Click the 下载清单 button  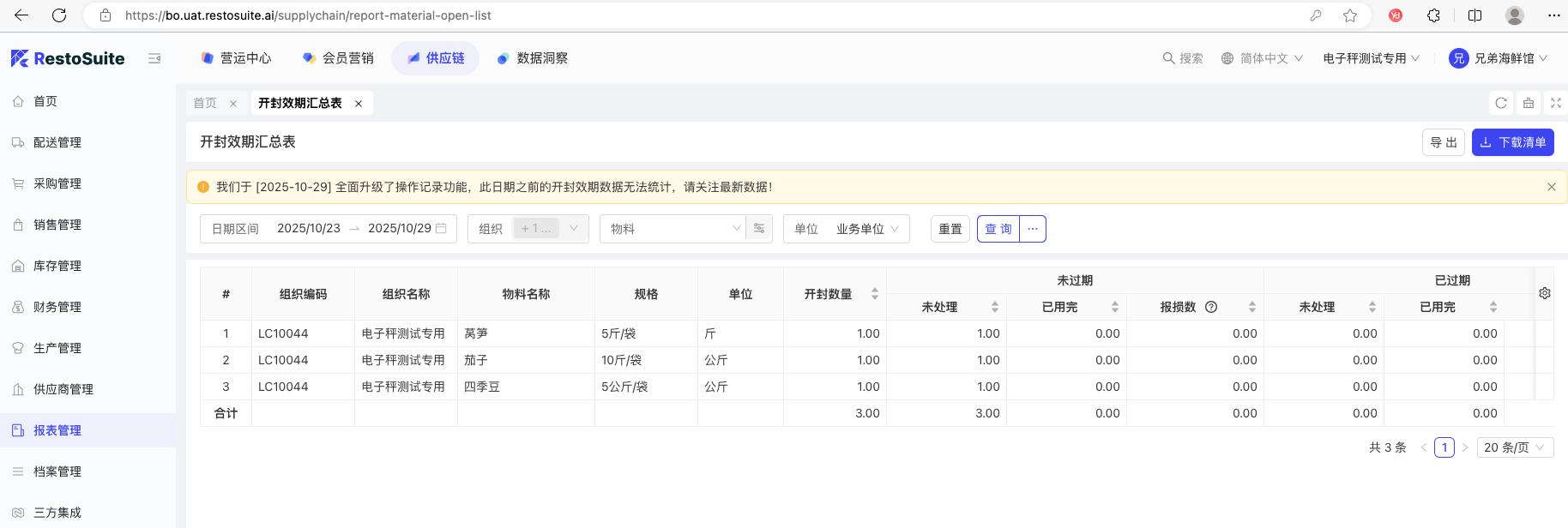1512,142
